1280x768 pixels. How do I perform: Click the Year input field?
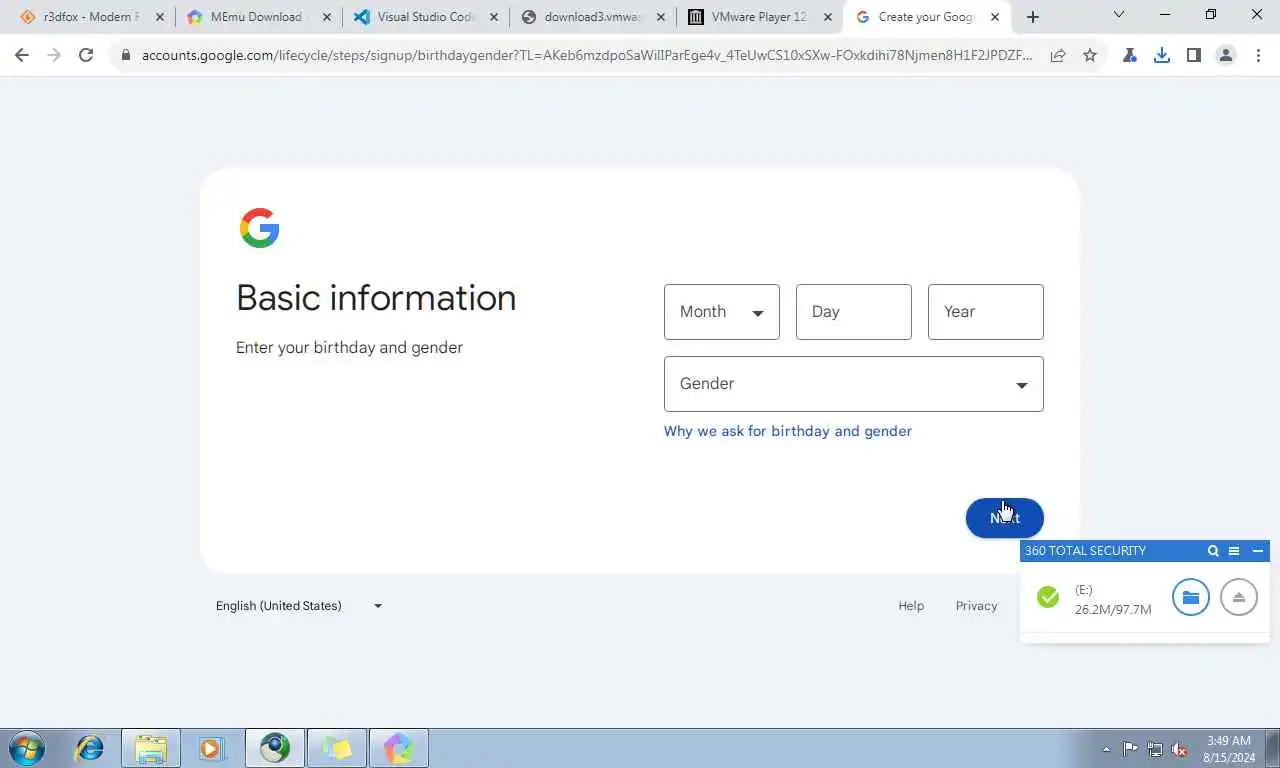[x=986, y=312]
